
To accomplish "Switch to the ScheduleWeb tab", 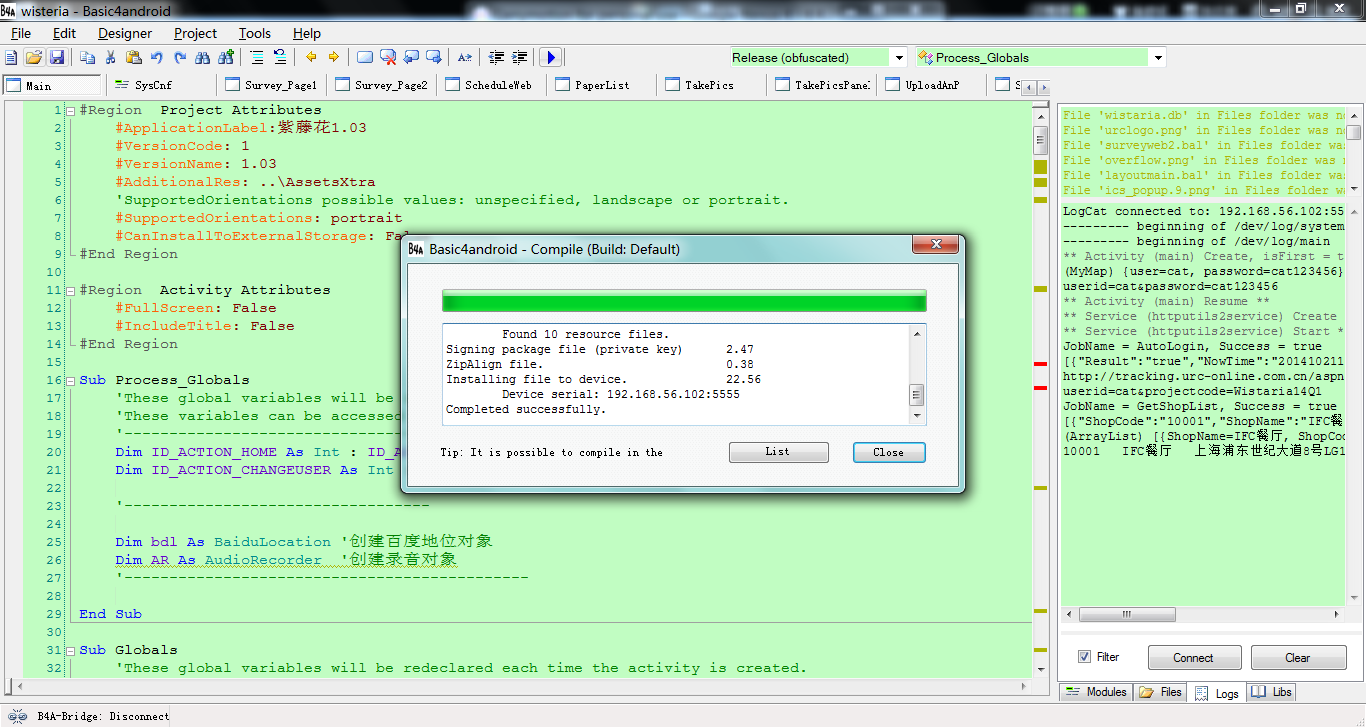I will [490, 85].
